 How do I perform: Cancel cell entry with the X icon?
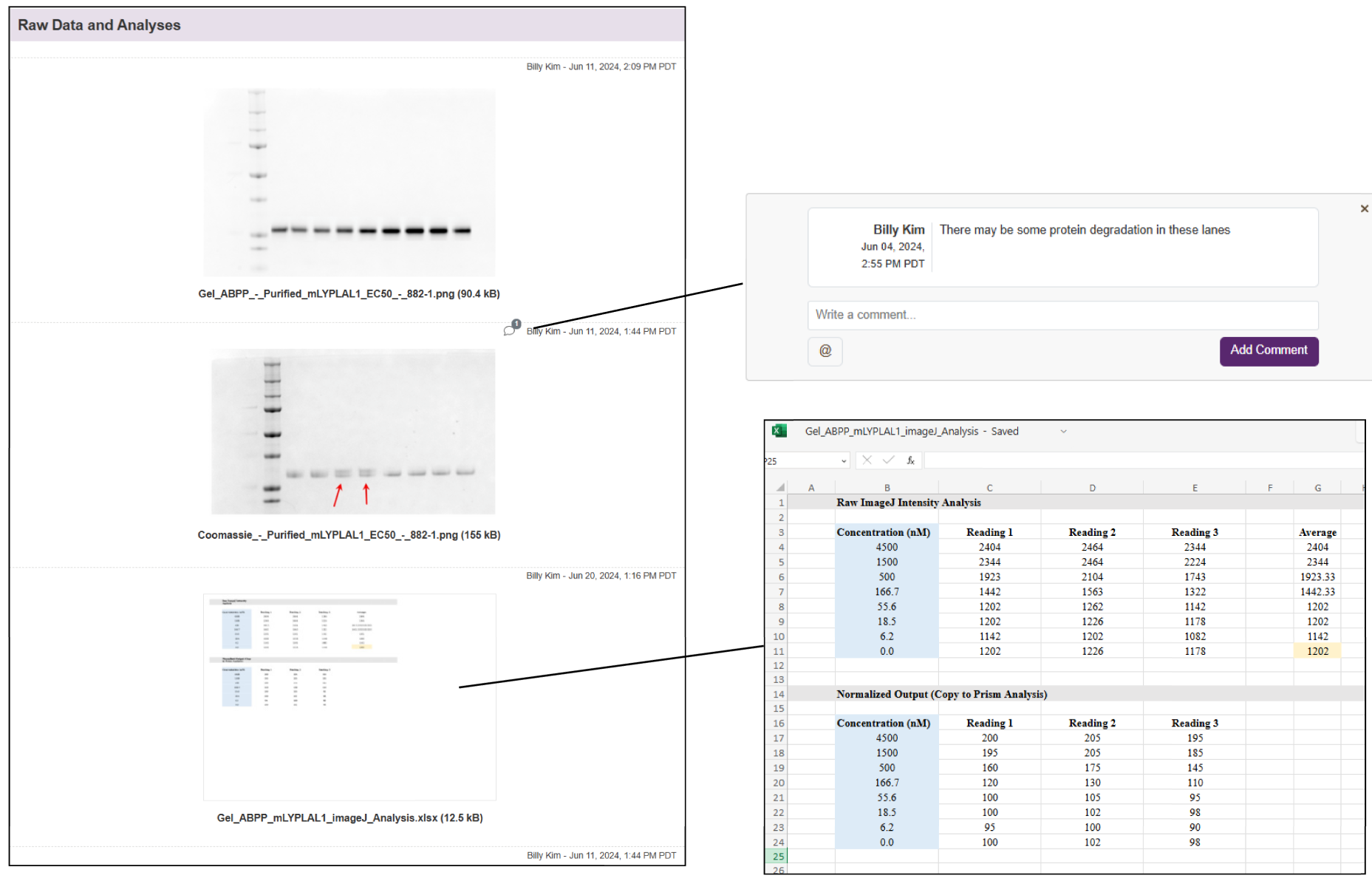tap(866, 460)
